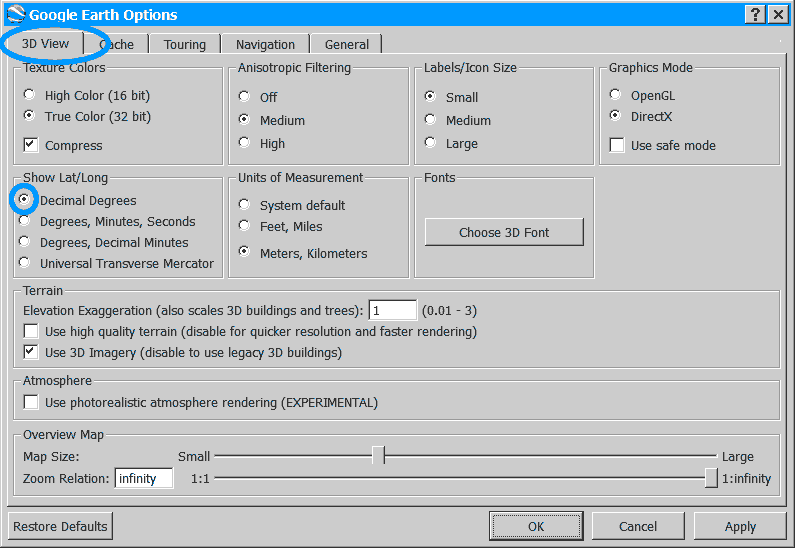Go to the General tab
Screen dimensions: 795x548
[346, 44]
